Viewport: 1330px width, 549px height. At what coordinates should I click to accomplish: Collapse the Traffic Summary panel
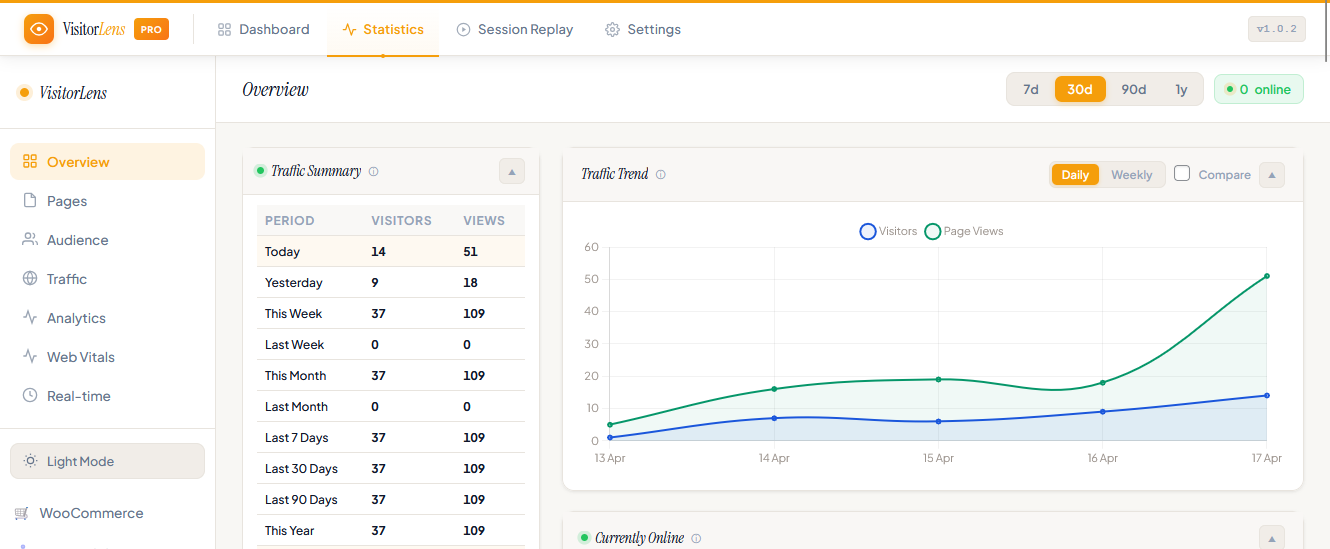[x=511, y=172]
